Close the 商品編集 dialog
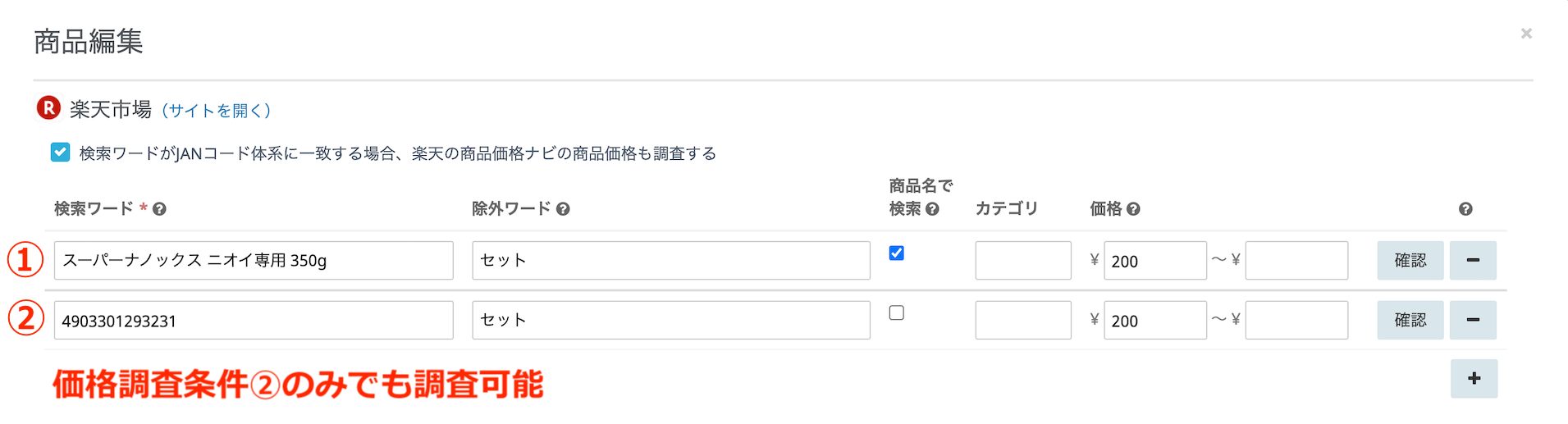Screen dimensions: 1568x424 1526,34
